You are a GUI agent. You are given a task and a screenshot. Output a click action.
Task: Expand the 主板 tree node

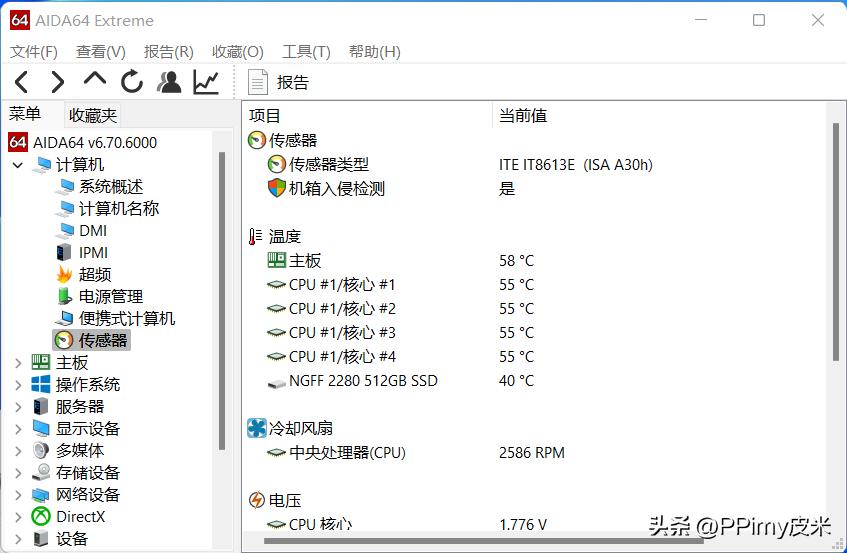[x=18, y=363]
